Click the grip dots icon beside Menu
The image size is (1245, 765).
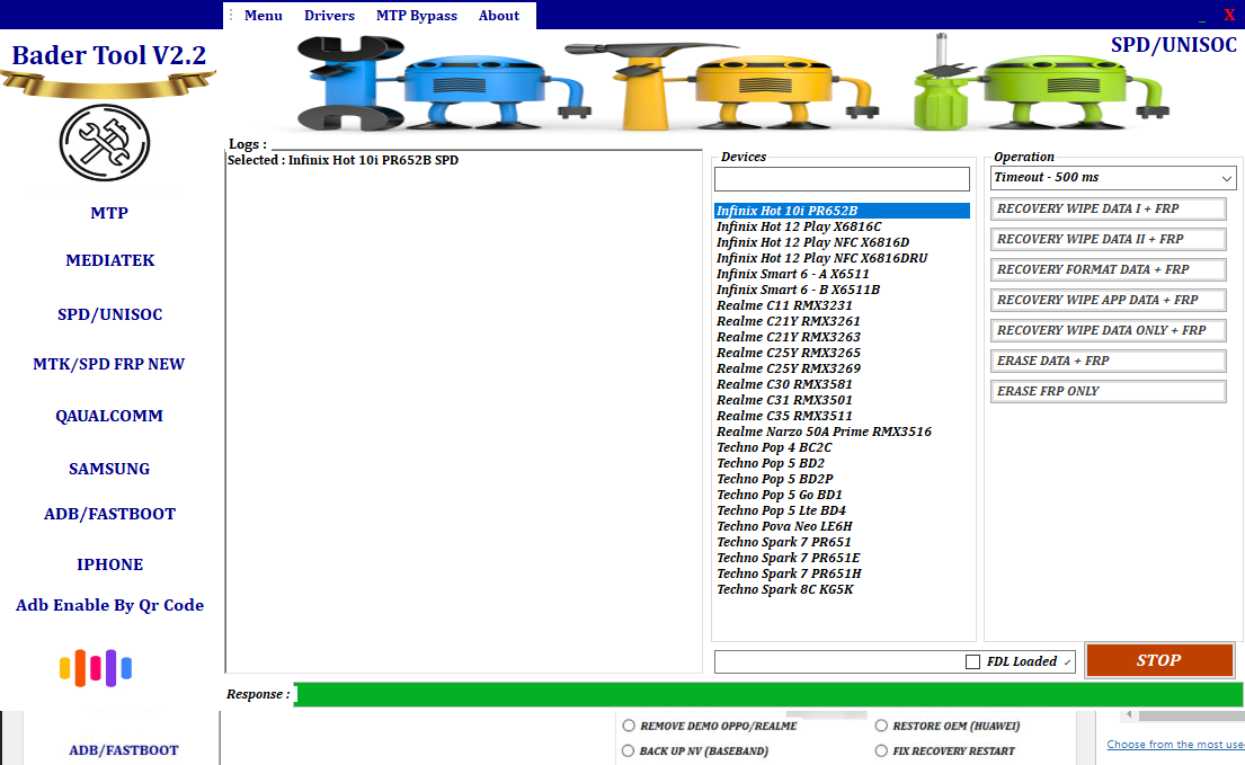[231, 15]
